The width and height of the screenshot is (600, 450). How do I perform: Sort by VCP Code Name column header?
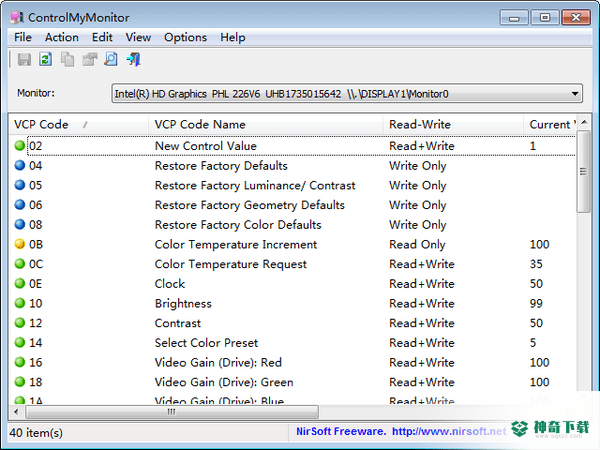coord(266,125)
